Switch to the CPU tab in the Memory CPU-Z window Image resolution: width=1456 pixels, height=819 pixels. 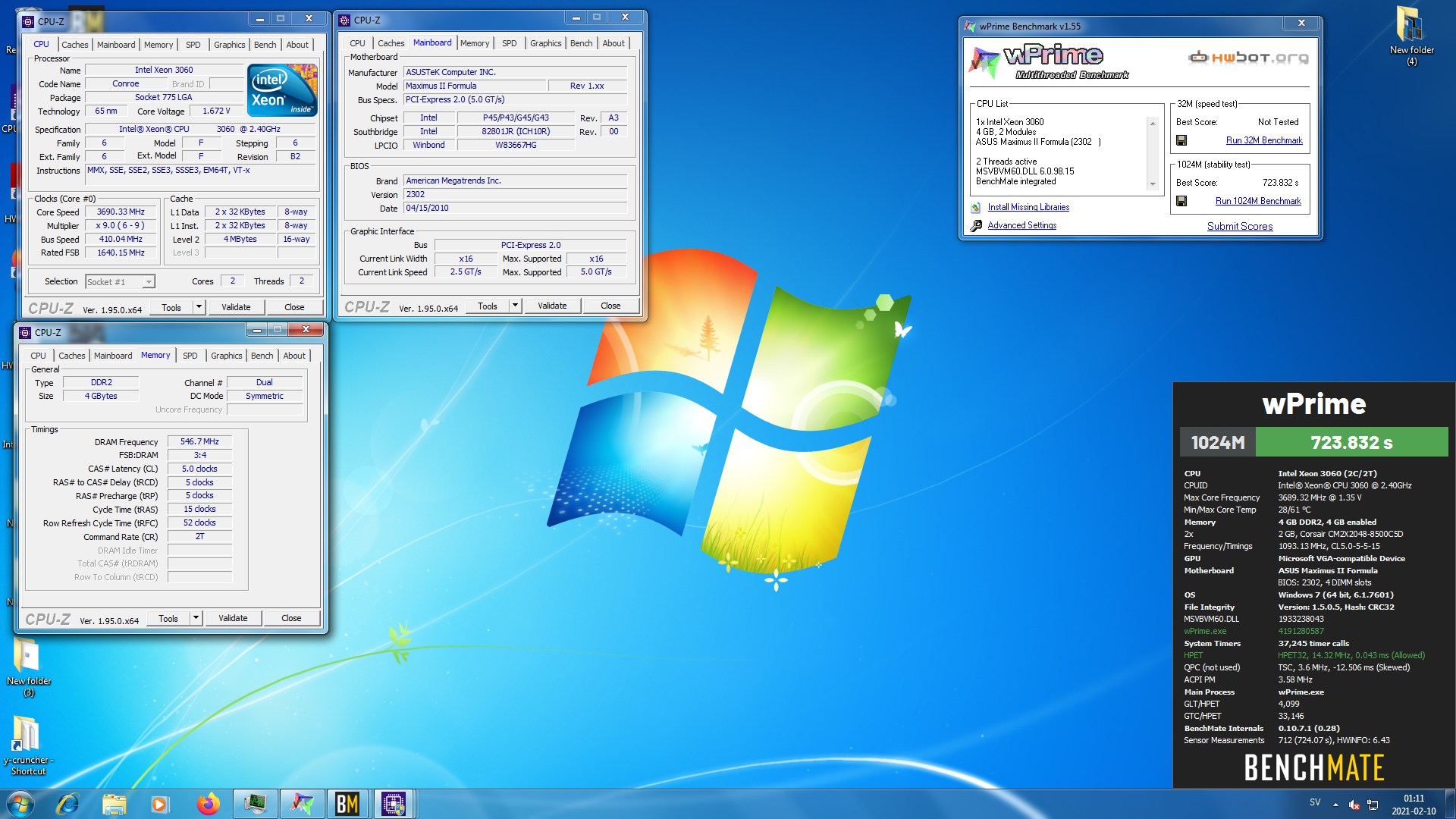click(38, 356)
